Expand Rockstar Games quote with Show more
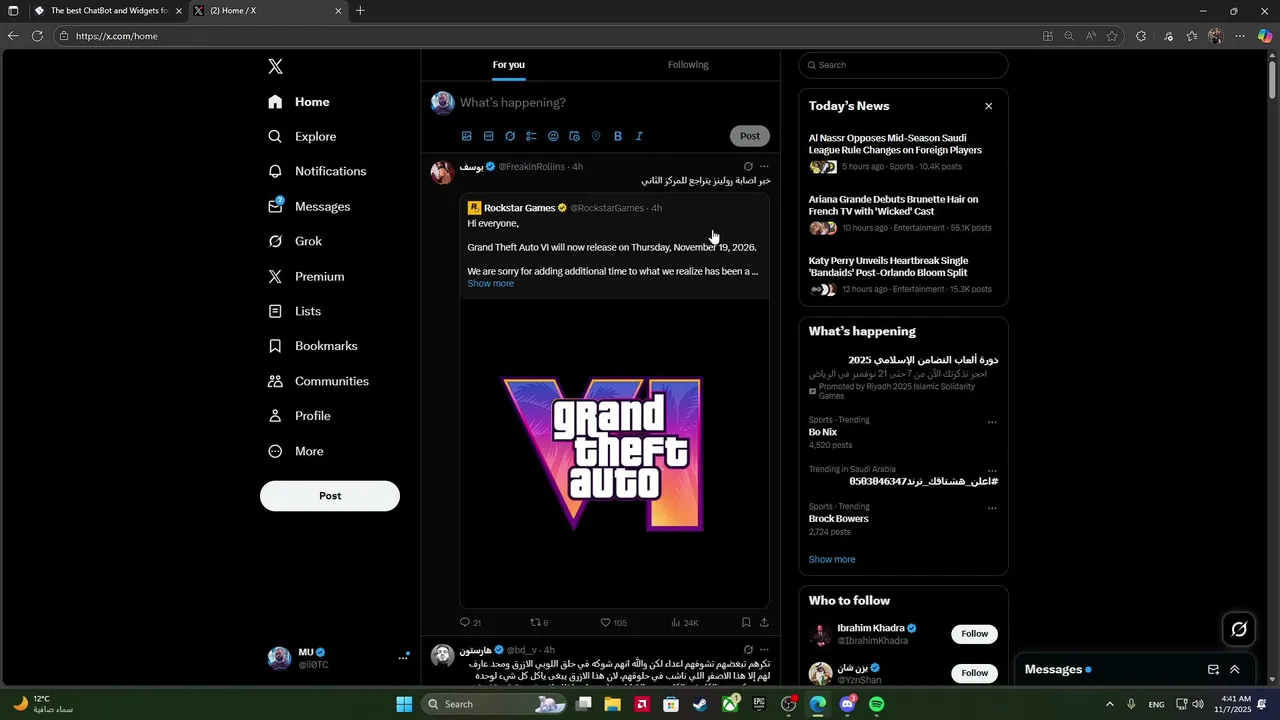 490,284
